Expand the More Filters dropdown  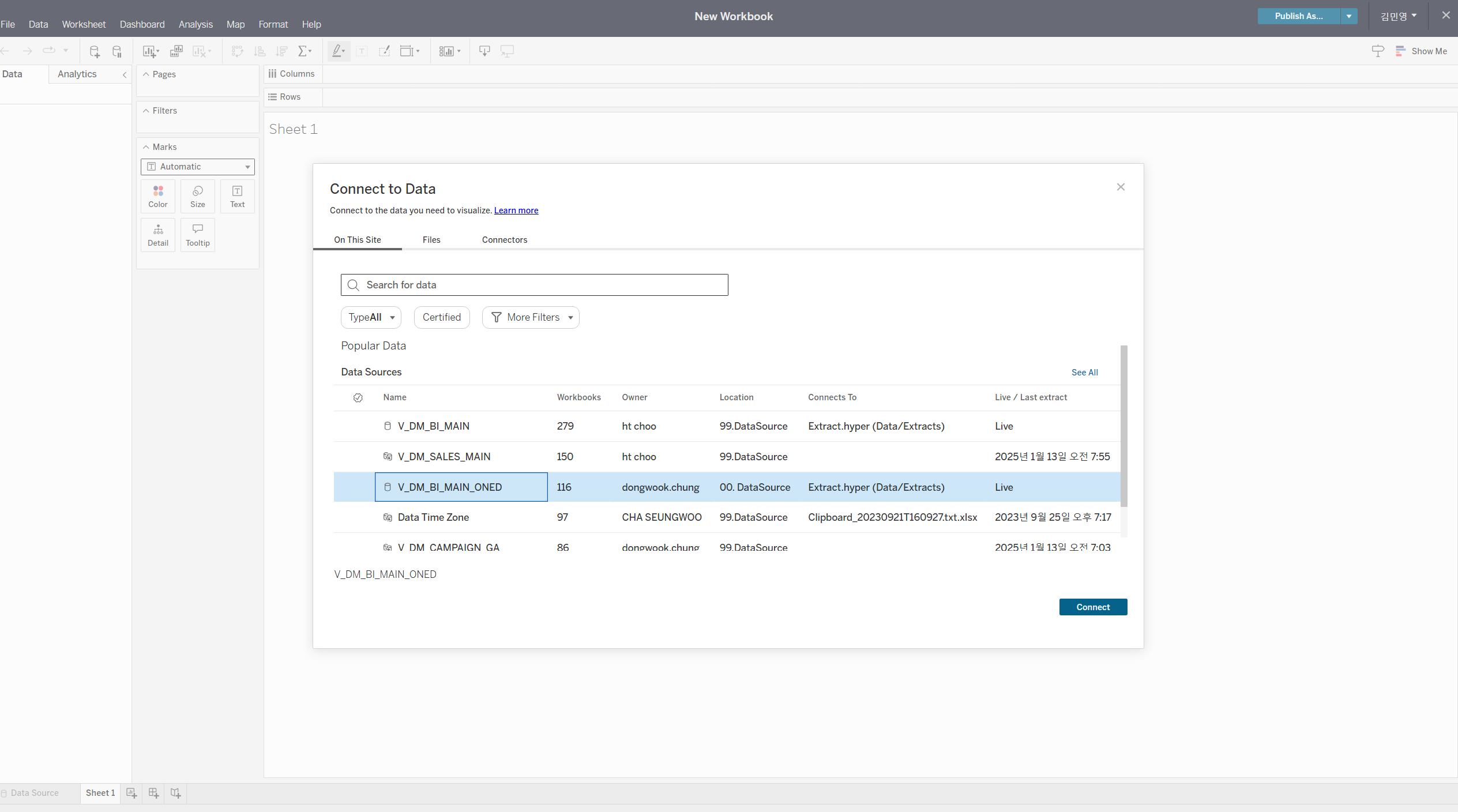pos(531,317)
